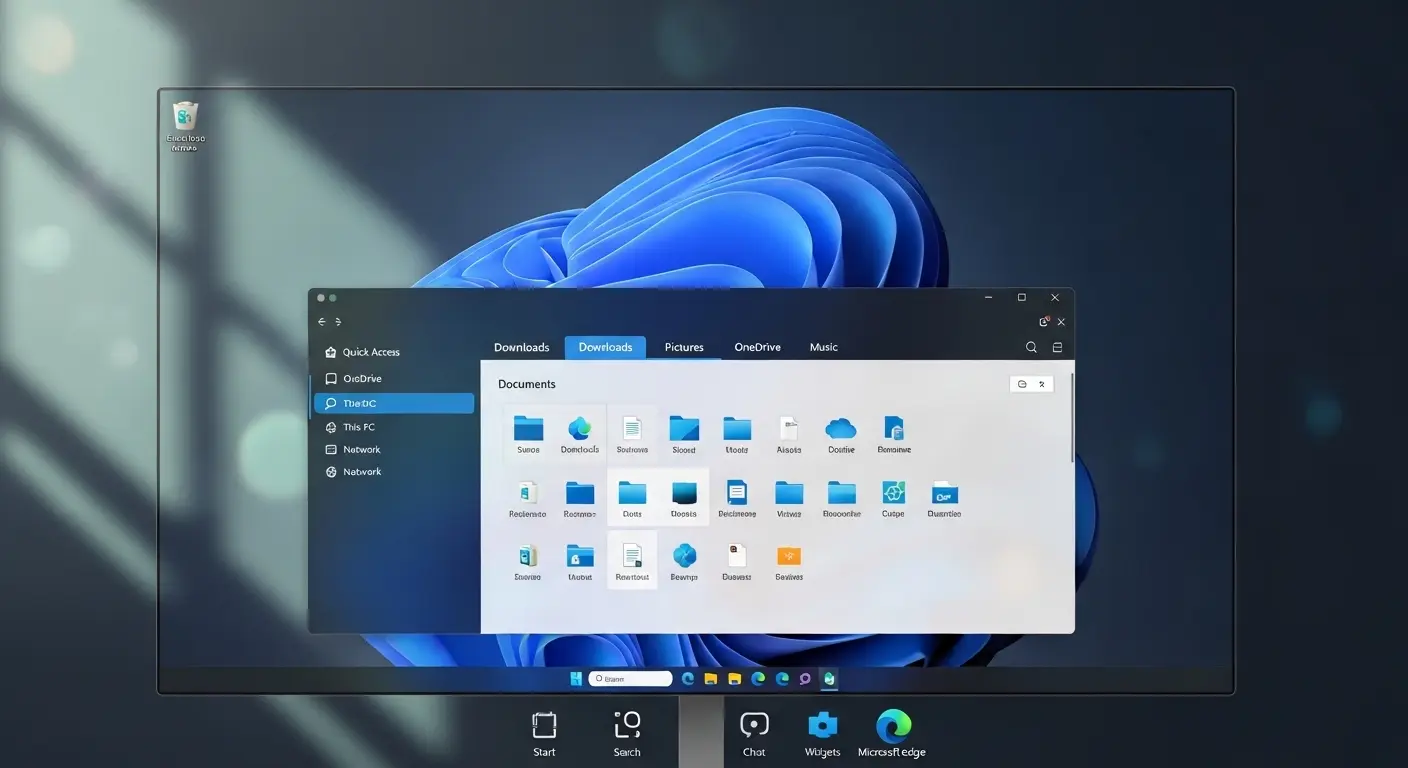Click the layout icon right of magnifier
Viewport: 1408px width, 768px height.
click(1057, 347)
